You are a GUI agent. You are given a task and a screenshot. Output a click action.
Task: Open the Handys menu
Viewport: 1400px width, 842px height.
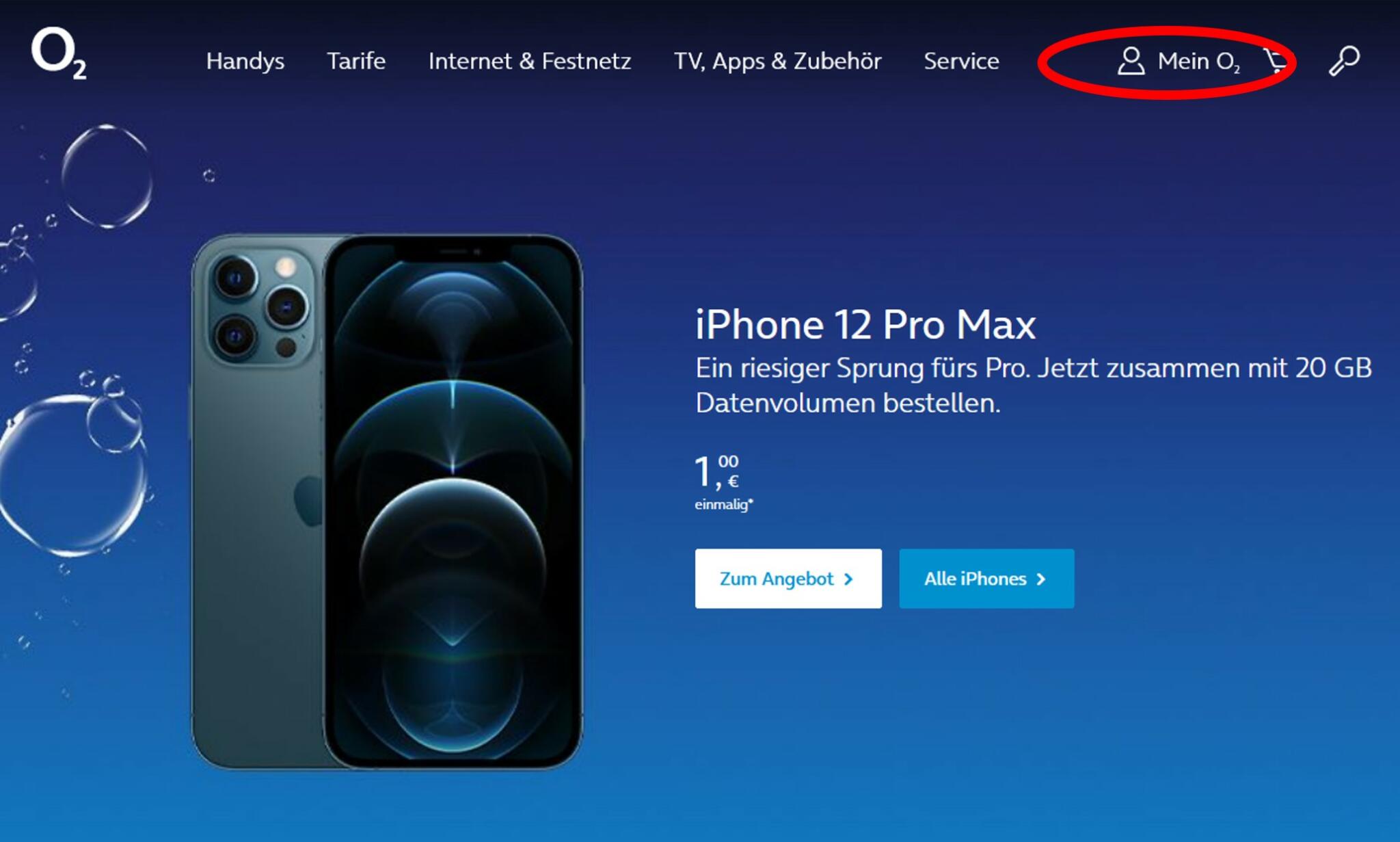click(x=245, y=62)
